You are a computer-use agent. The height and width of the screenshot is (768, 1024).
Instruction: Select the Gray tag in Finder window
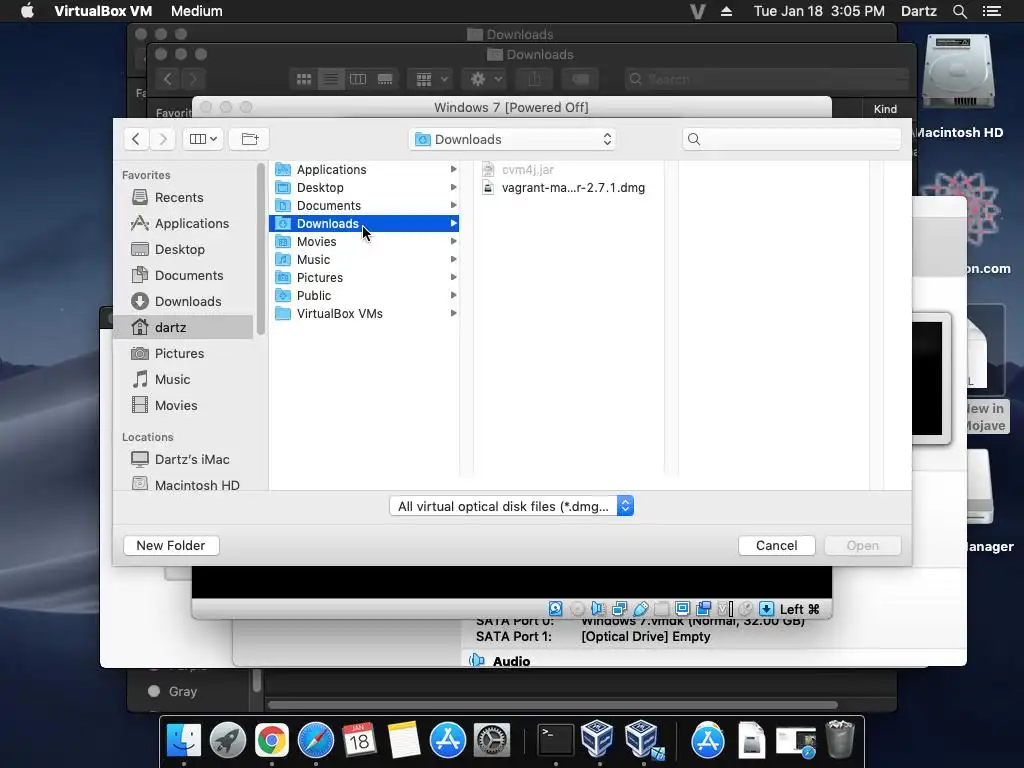point(182,691)
